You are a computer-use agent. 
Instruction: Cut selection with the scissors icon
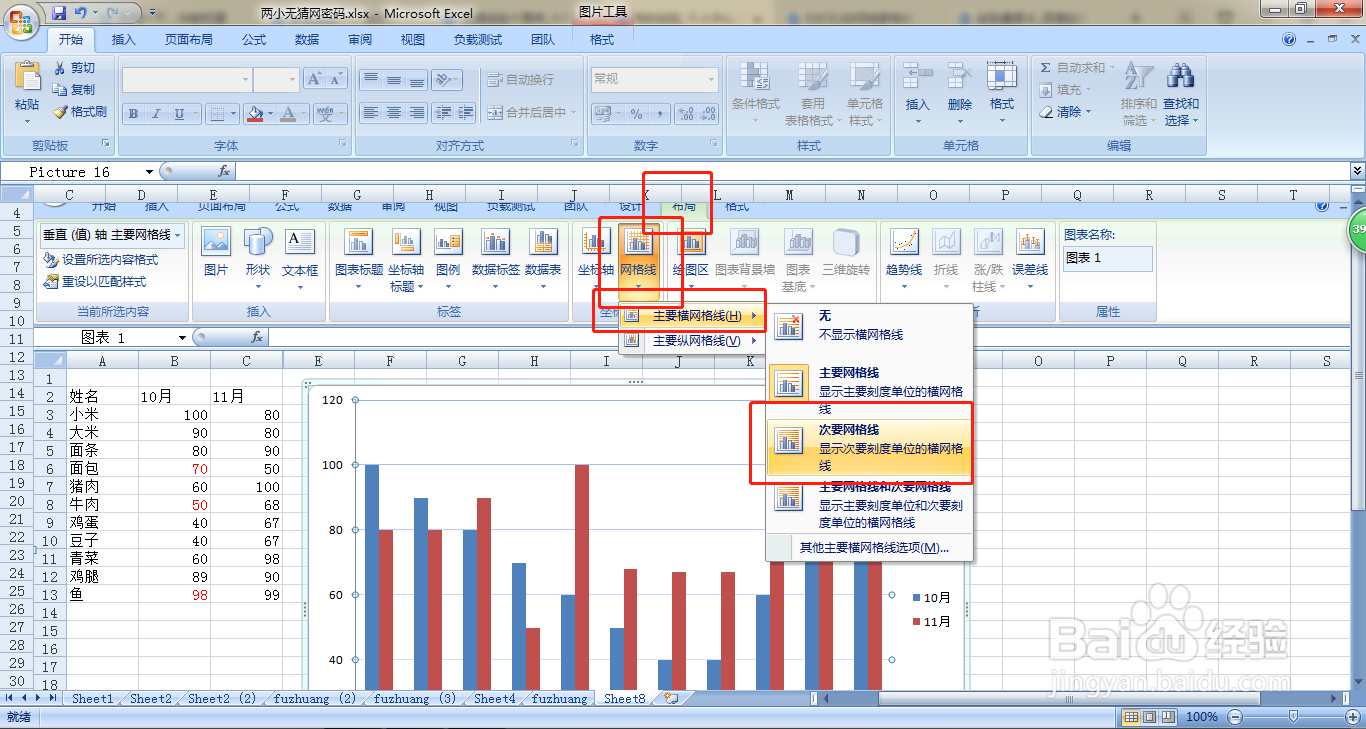pyautogui.click(x=59, y=68)
